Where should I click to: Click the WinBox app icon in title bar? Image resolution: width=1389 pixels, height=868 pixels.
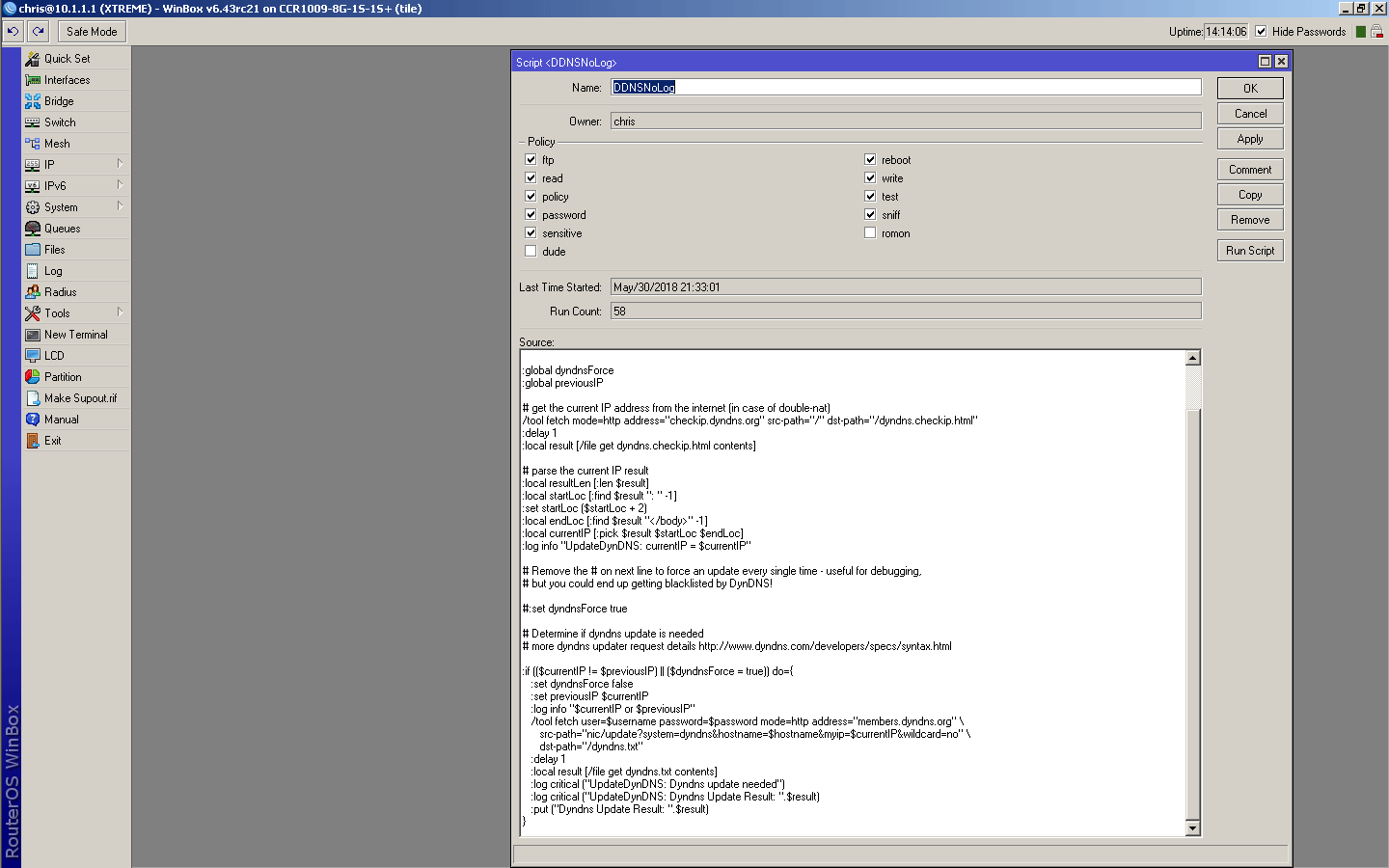coord(10,9)
